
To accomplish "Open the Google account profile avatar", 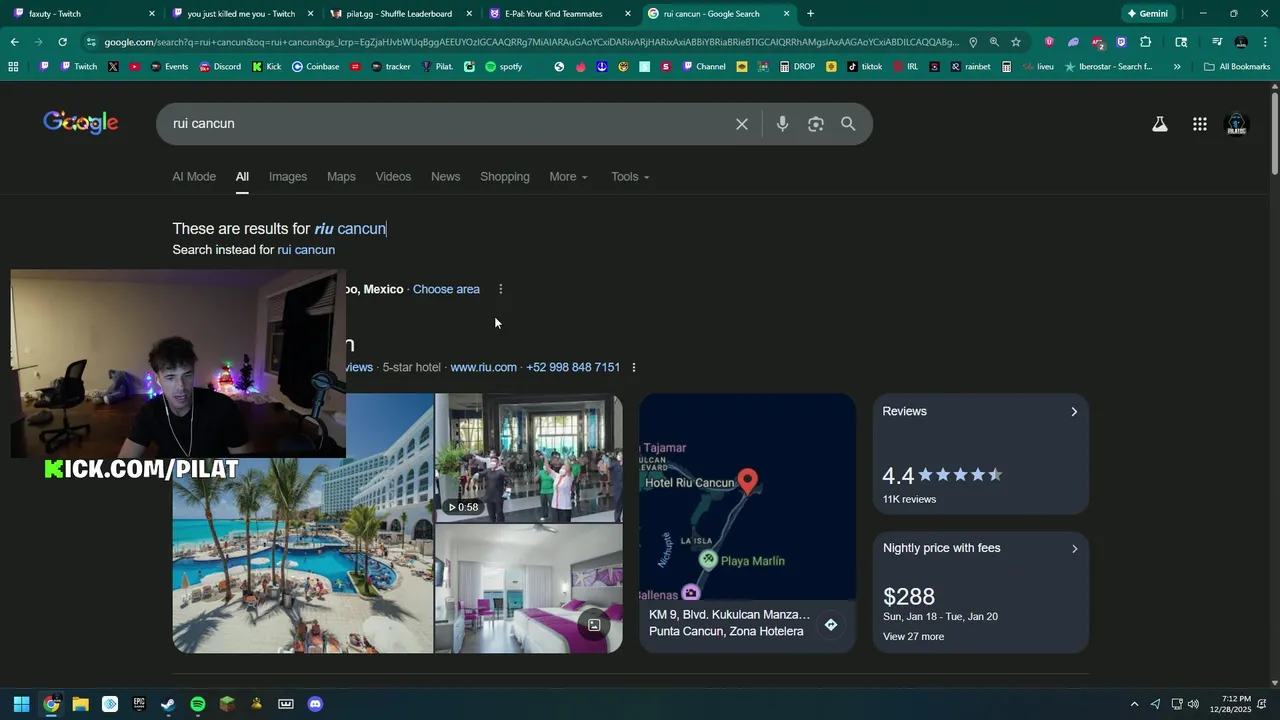I will (1237, 124).
